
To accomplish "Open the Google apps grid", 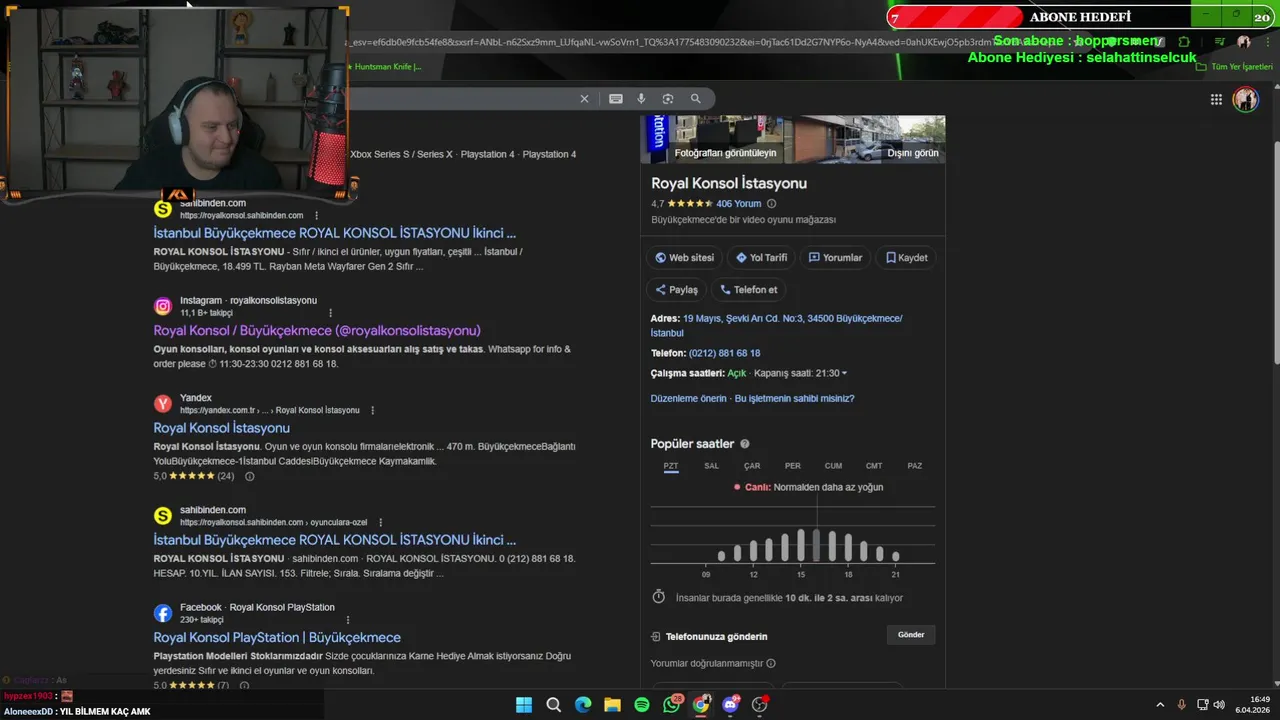I will click(x=1216, y=99).
